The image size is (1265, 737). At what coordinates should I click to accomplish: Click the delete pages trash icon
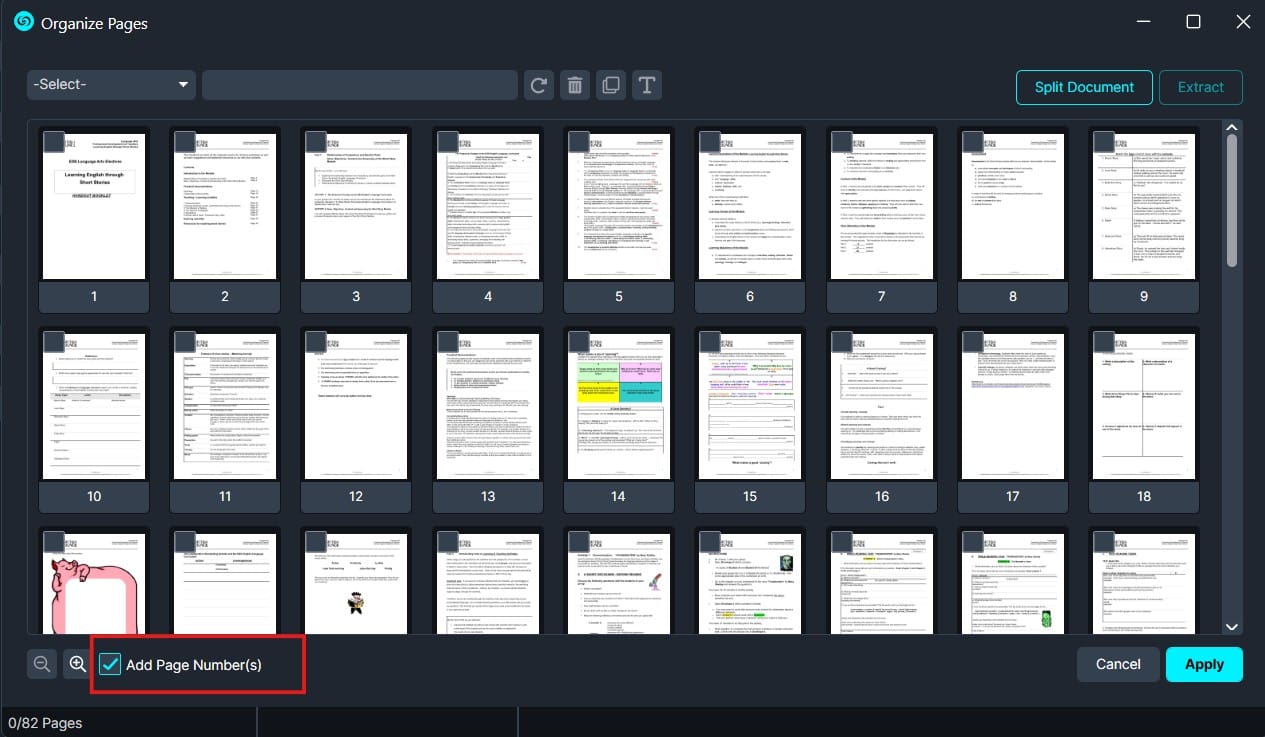tap(575, 85)
